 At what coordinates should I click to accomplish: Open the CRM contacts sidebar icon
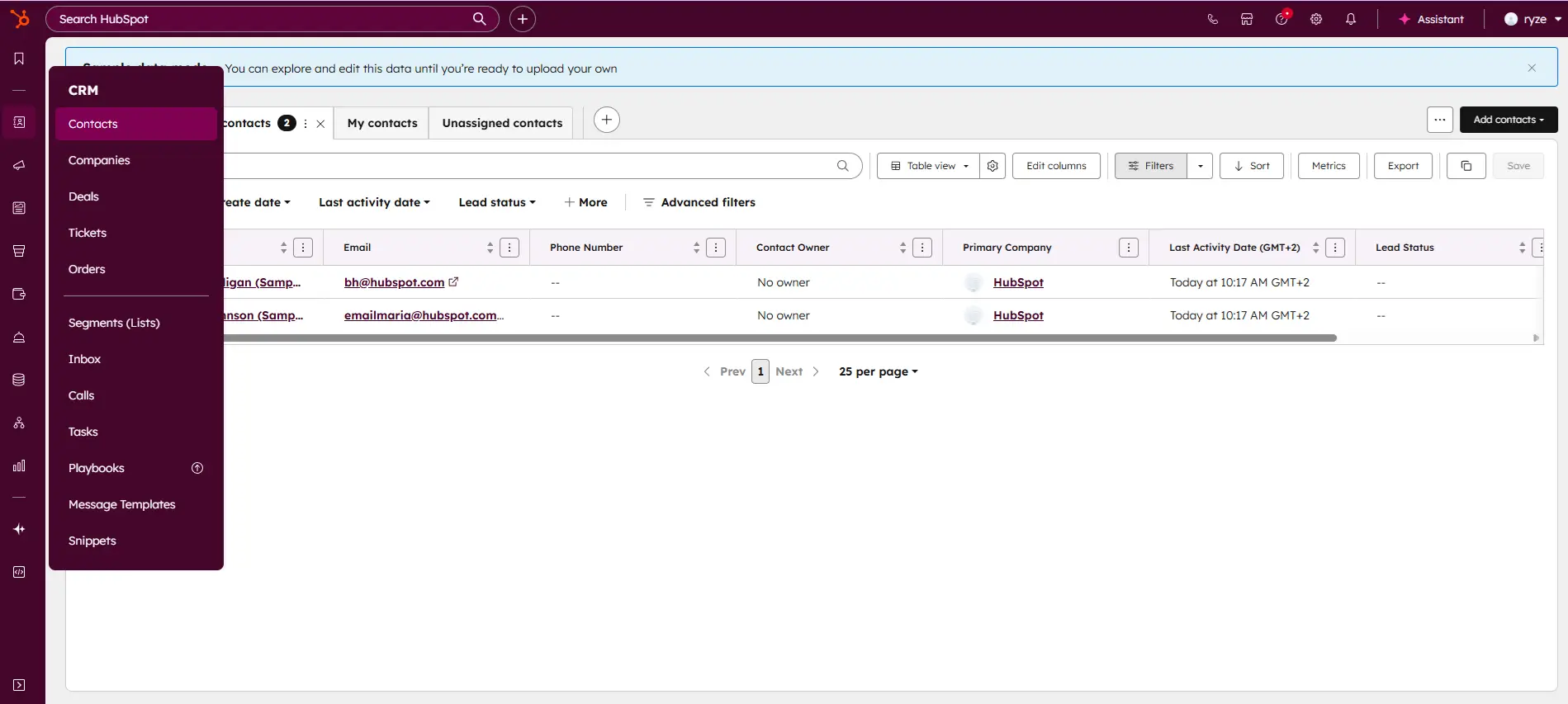pos(19,122)
